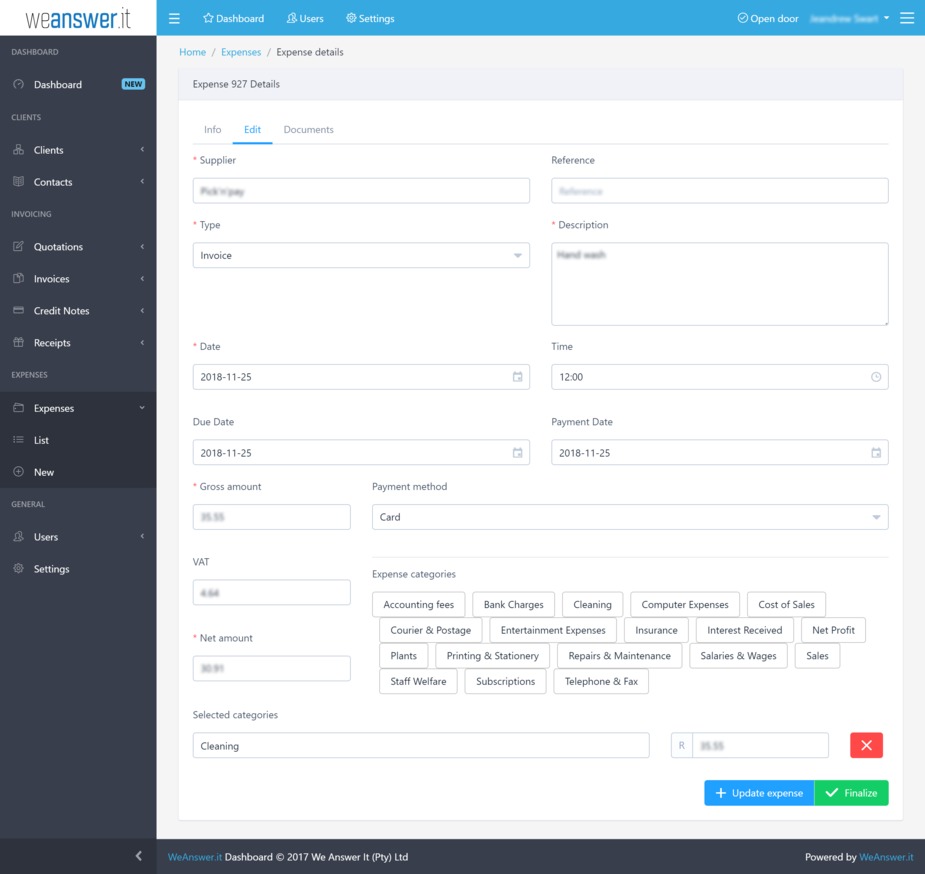Click the Supplier input field
This screenshot has height=874, width=925.
pyautogui.click(x=361, y=191)
